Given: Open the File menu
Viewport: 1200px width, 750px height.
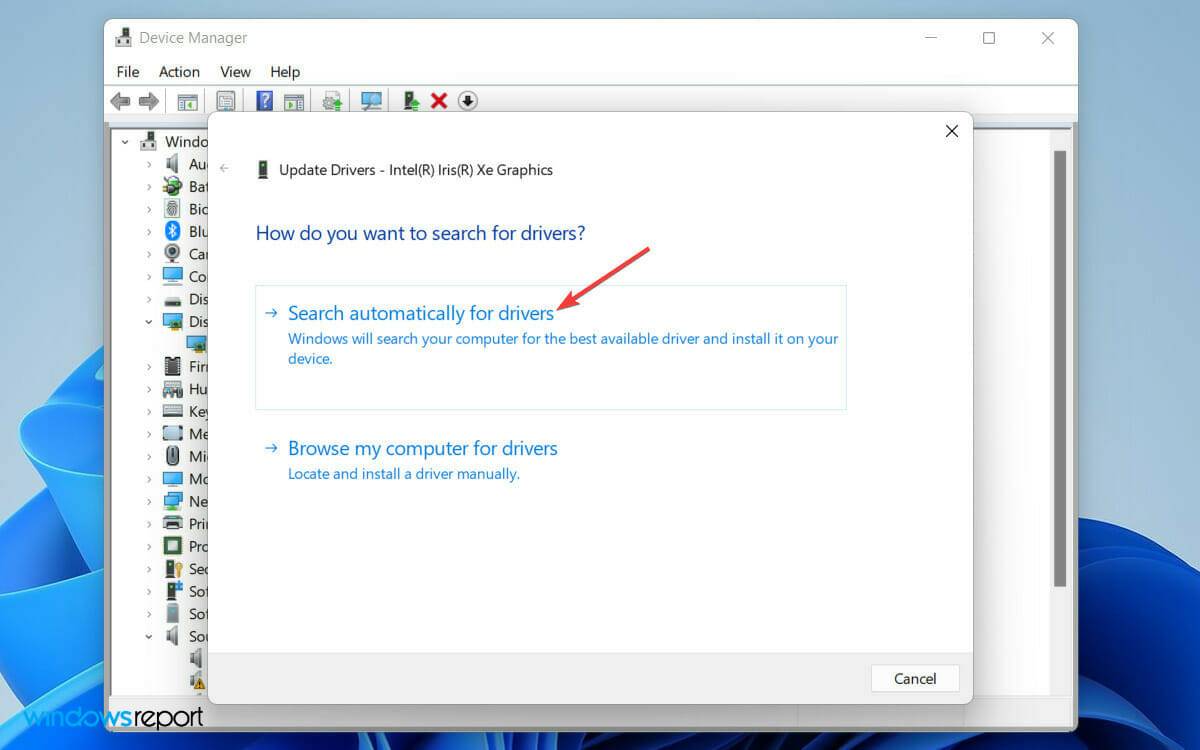Looking at the screenshot, I should click(x=127, y=71).
